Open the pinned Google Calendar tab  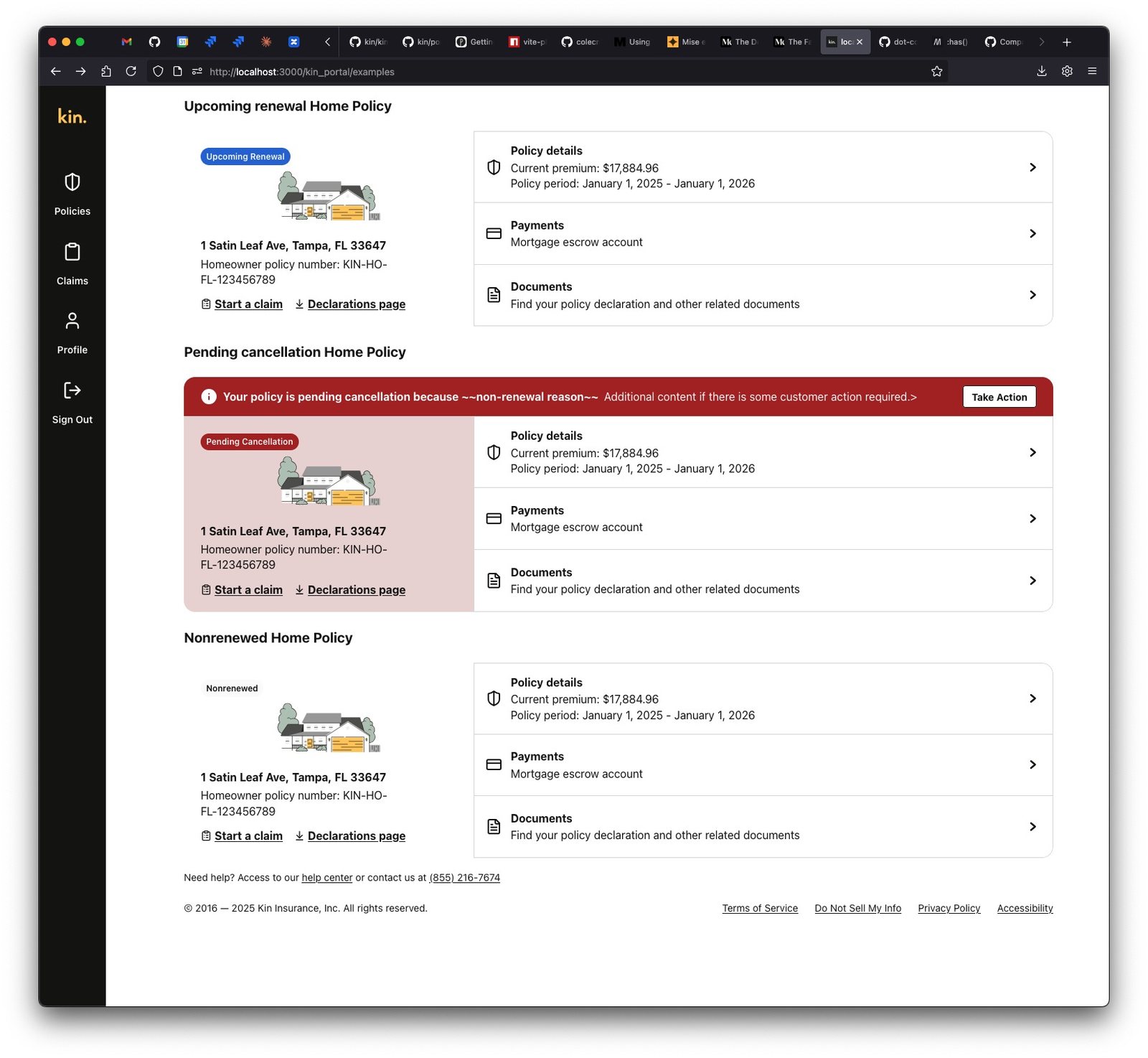point(182,42)
